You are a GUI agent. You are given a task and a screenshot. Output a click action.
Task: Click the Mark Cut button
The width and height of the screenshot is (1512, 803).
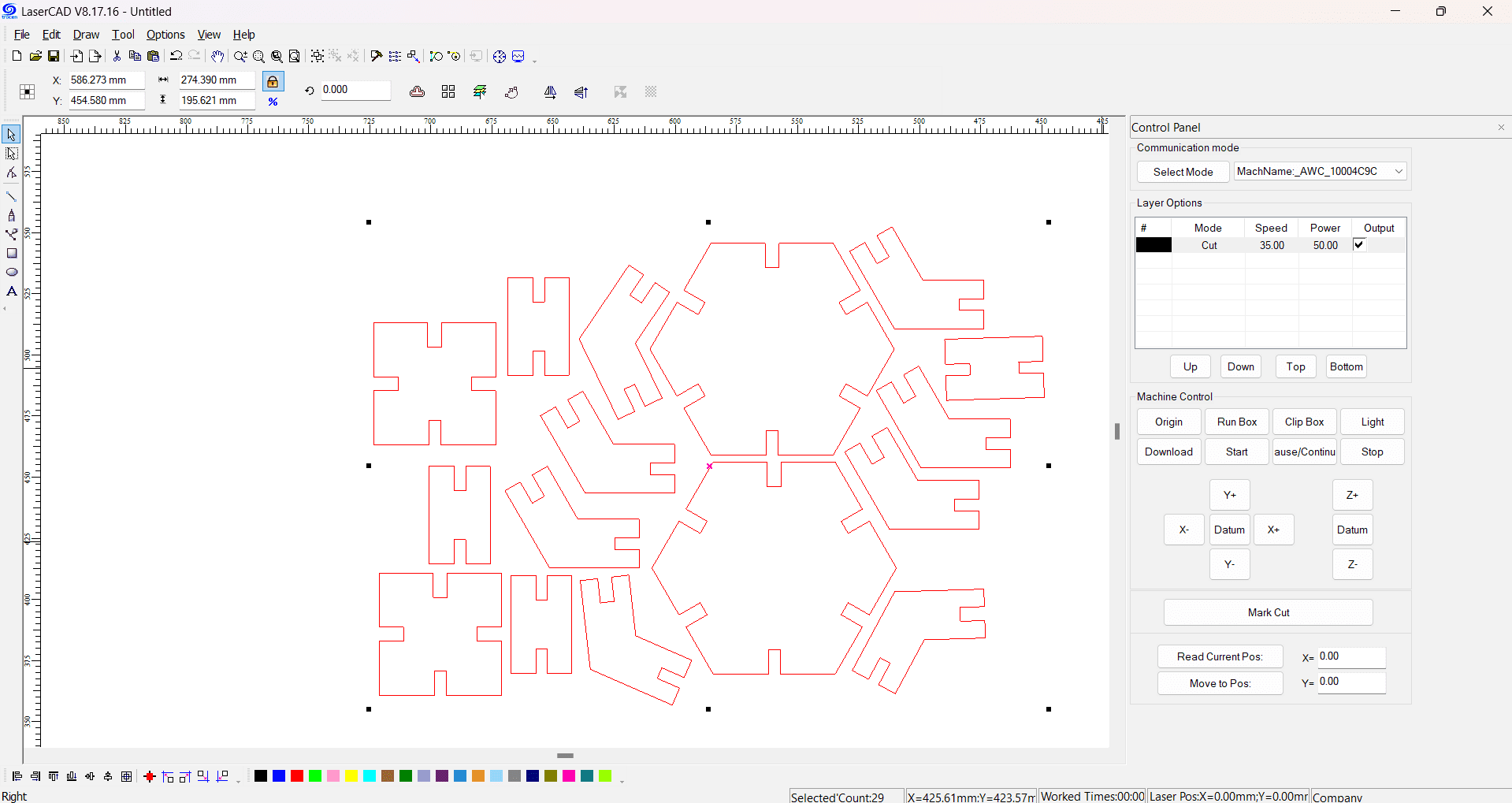[1268, 612]
